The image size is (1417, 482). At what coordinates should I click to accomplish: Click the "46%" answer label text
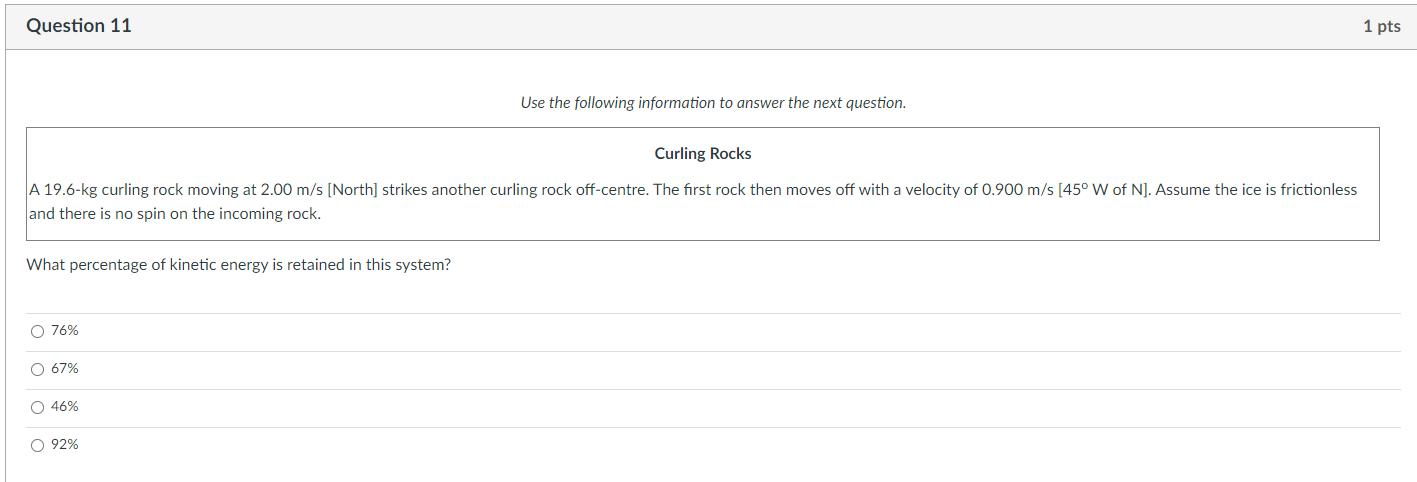point(65,407)
